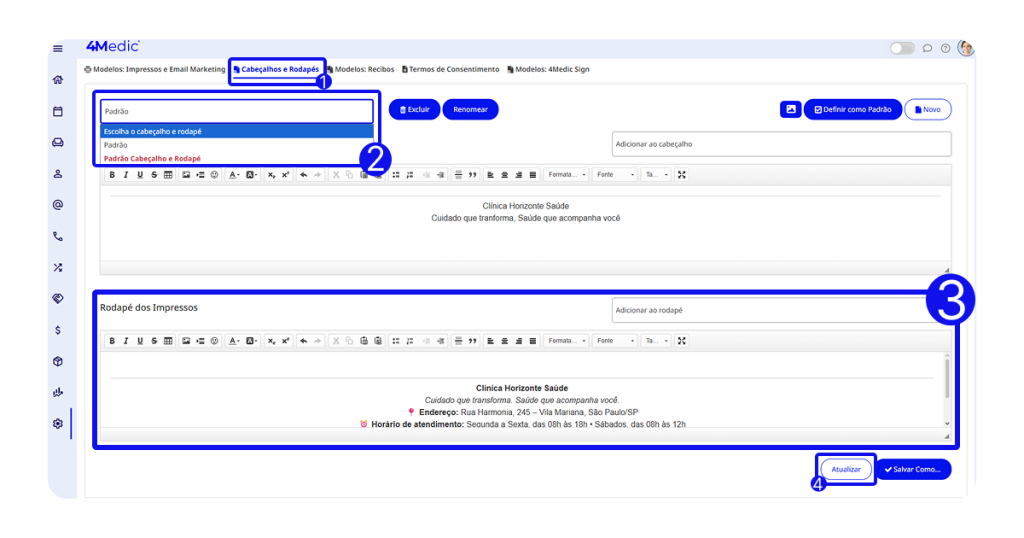Open the calendar icon in sidebar
This screenshot has height=538, width=1024.
coord(58,111)
